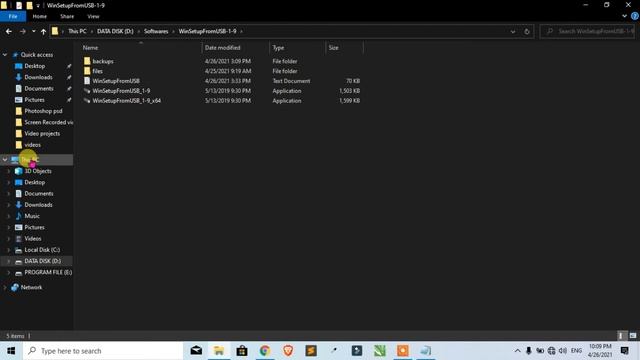
Task: Collapse the Quick access section
Action: 5,55
